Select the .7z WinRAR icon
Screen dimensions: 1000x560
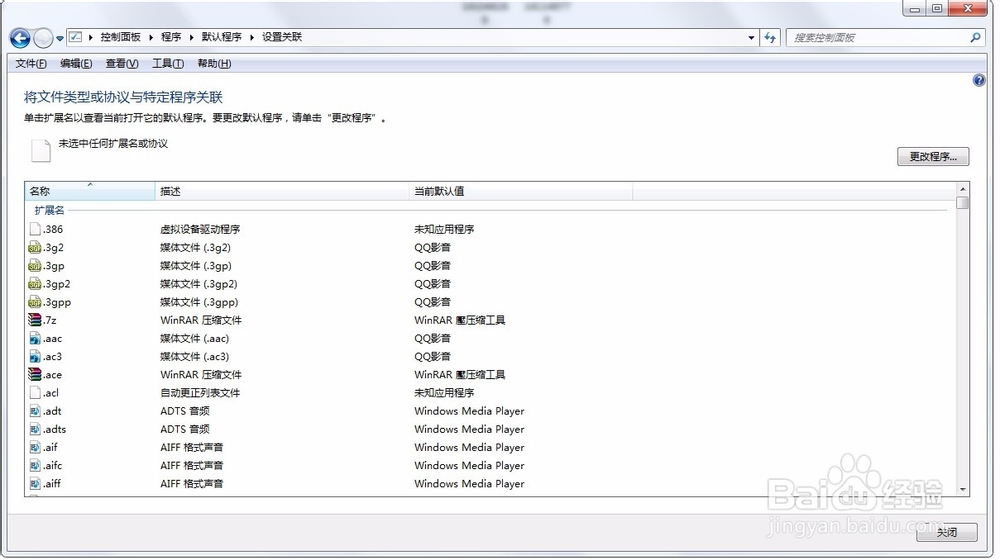(35, 320)
